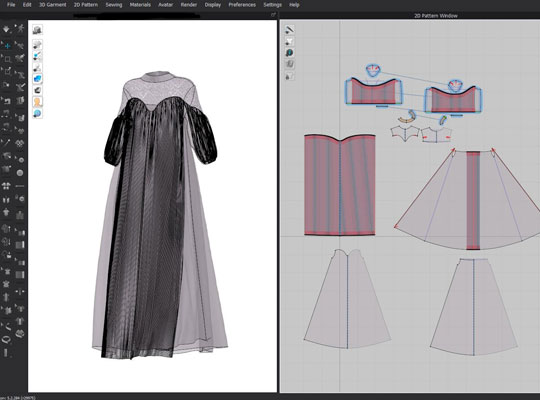Open the Help menu

pos(294,5)
